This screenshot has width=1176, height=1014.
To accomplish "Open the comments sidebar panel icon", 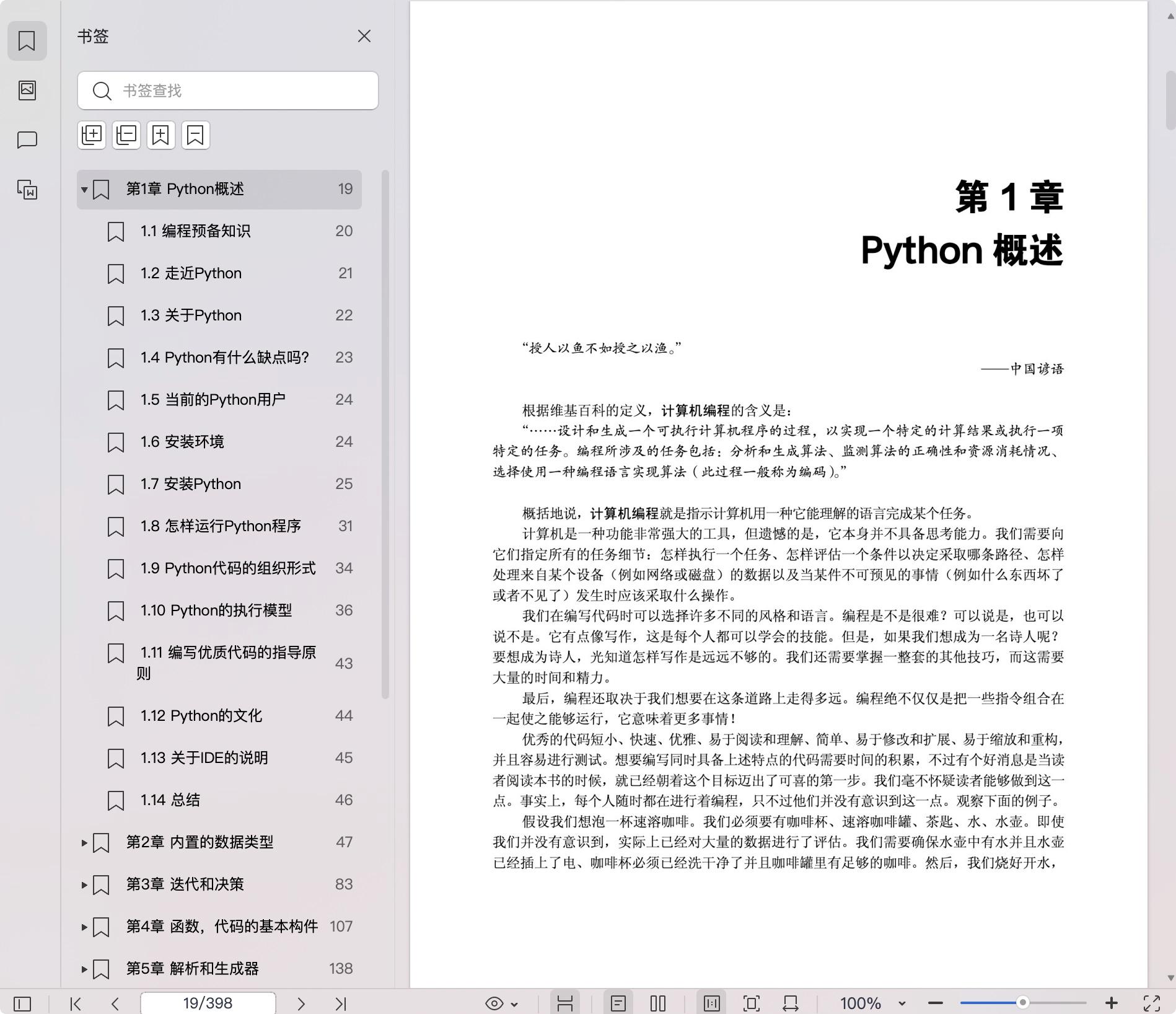I will [27, 140].
